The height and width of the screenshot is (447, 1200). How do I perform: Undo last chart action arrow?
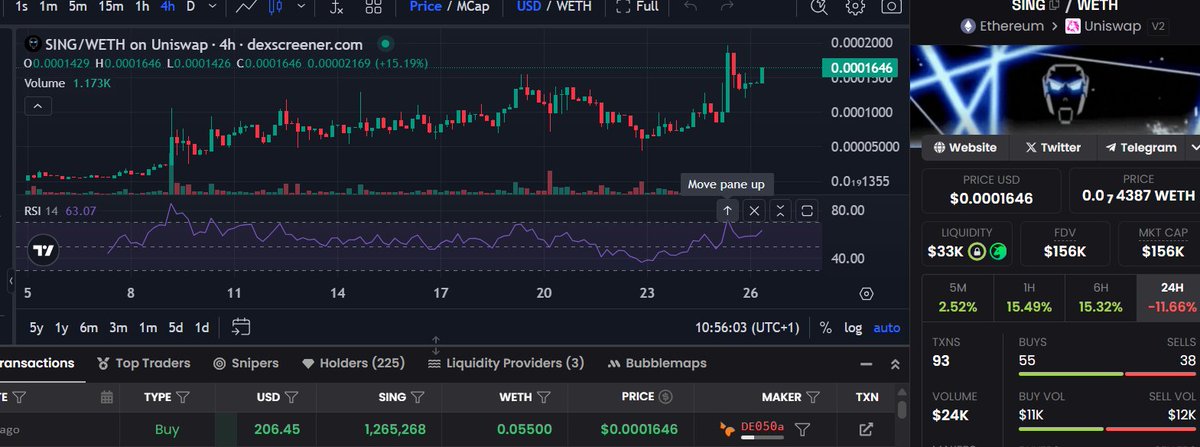[689, 6]
